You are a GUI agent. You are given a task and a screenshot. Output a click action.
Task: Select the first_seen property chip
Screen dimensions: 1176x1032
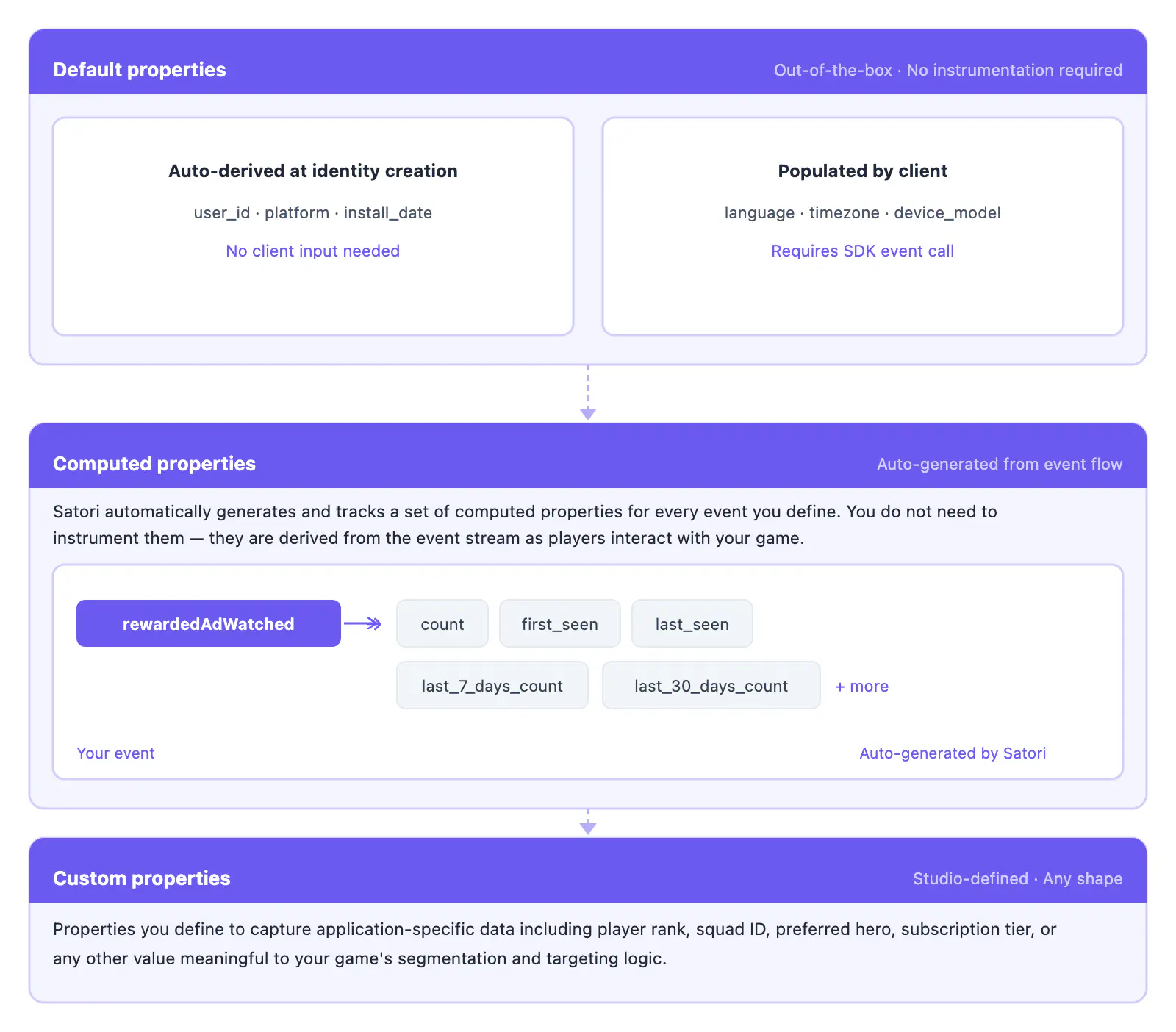pos(559,624)
